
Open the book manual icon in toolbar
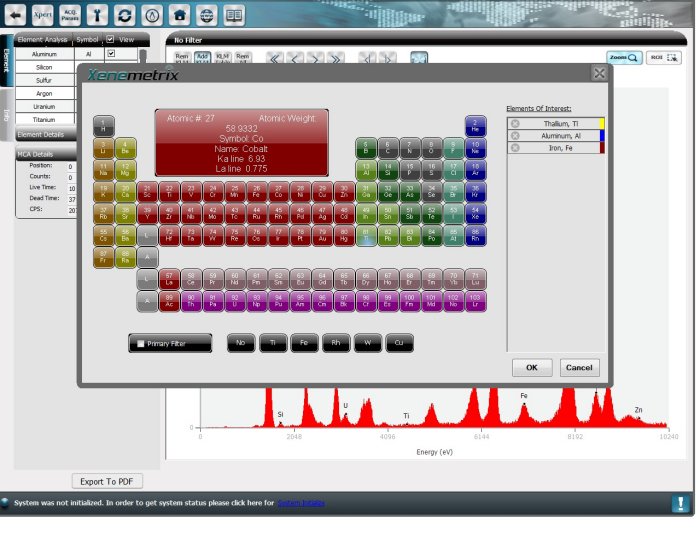234,15
